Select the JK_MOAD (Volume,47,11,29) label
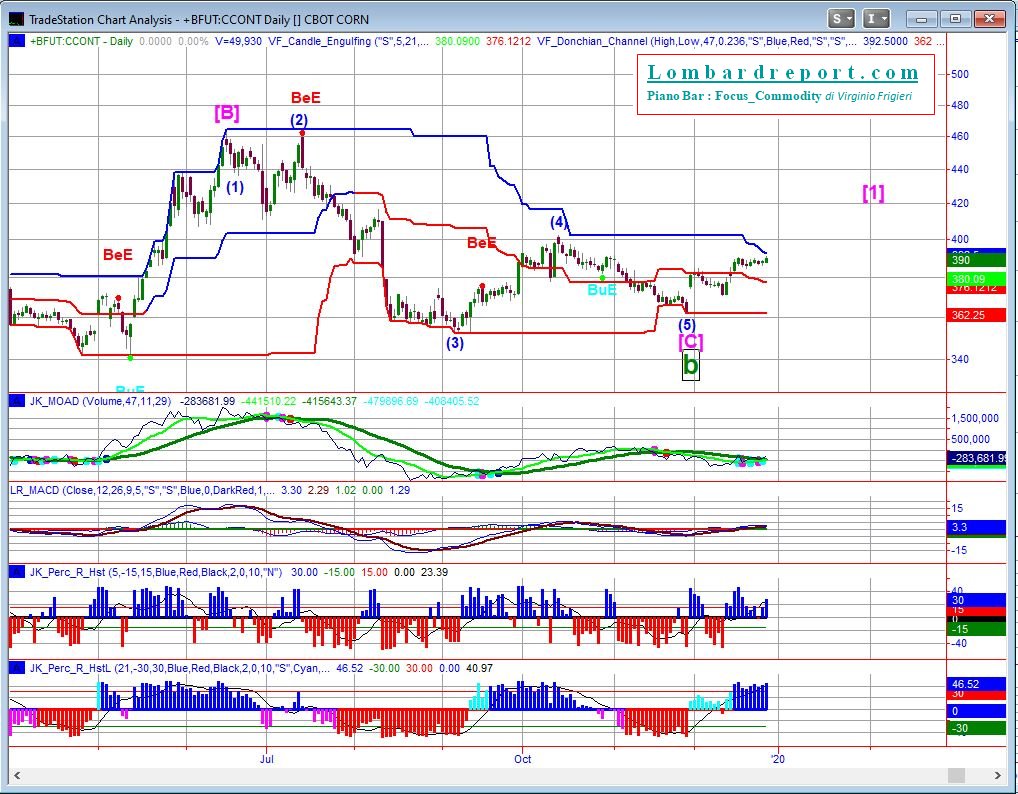This screenshot has height=794, width=1018. point(101,401)
